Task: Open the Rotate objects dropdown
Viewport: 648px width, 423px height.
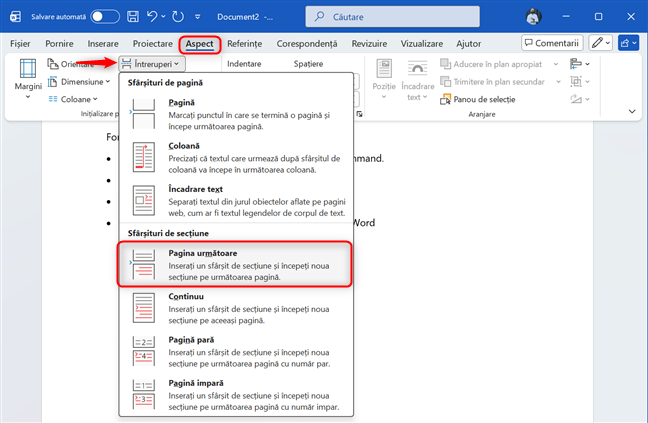Action: 579,99
